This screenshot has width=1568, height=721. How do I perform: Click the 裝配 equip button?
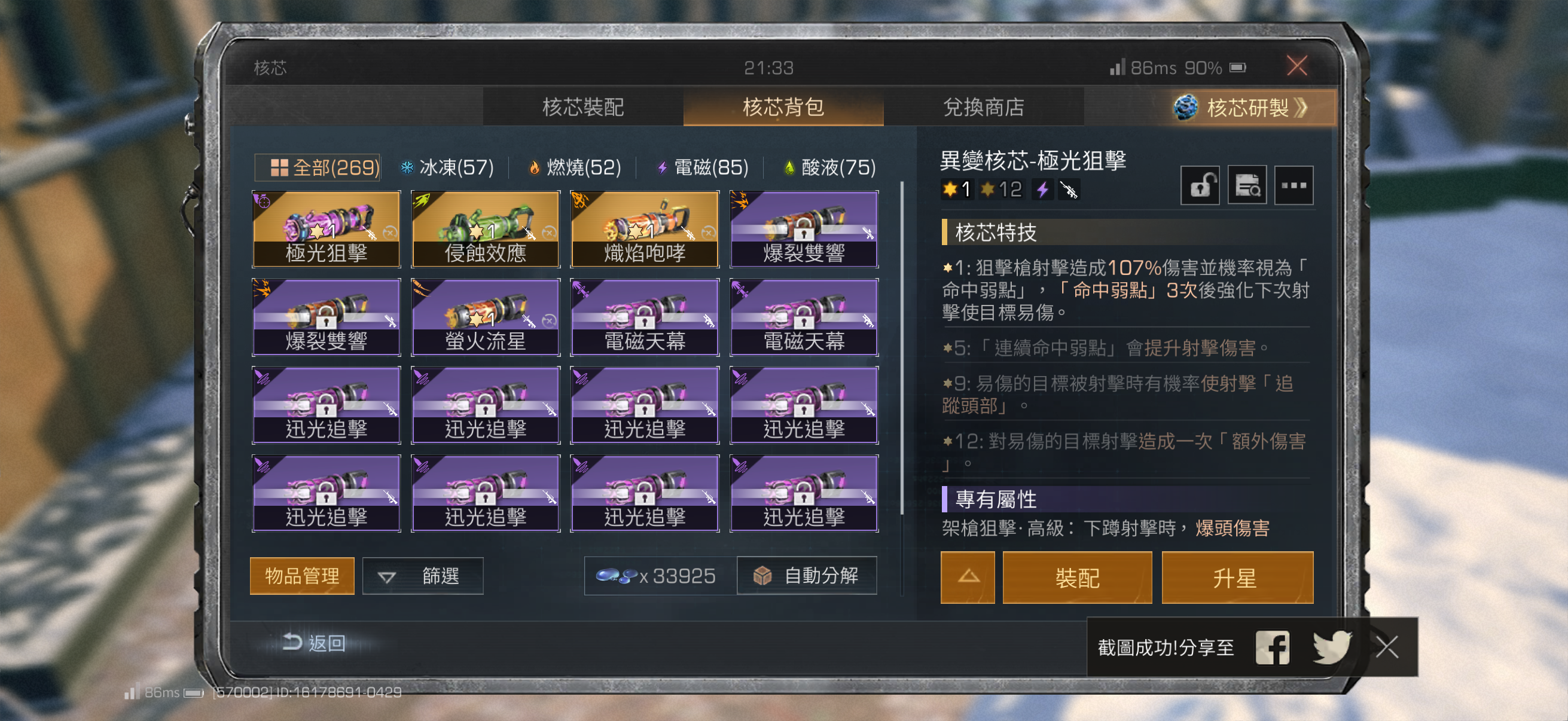[1078, 578]
